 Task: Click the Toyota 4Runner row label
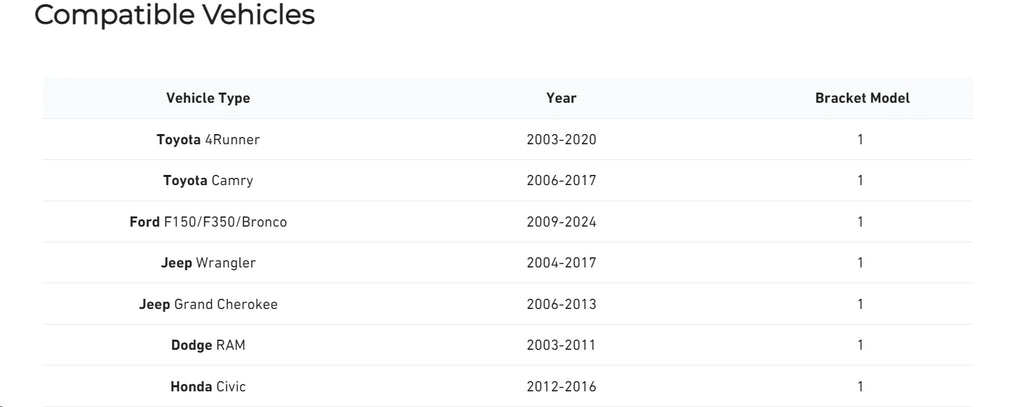pyautogui.click(x=208, y=139)
